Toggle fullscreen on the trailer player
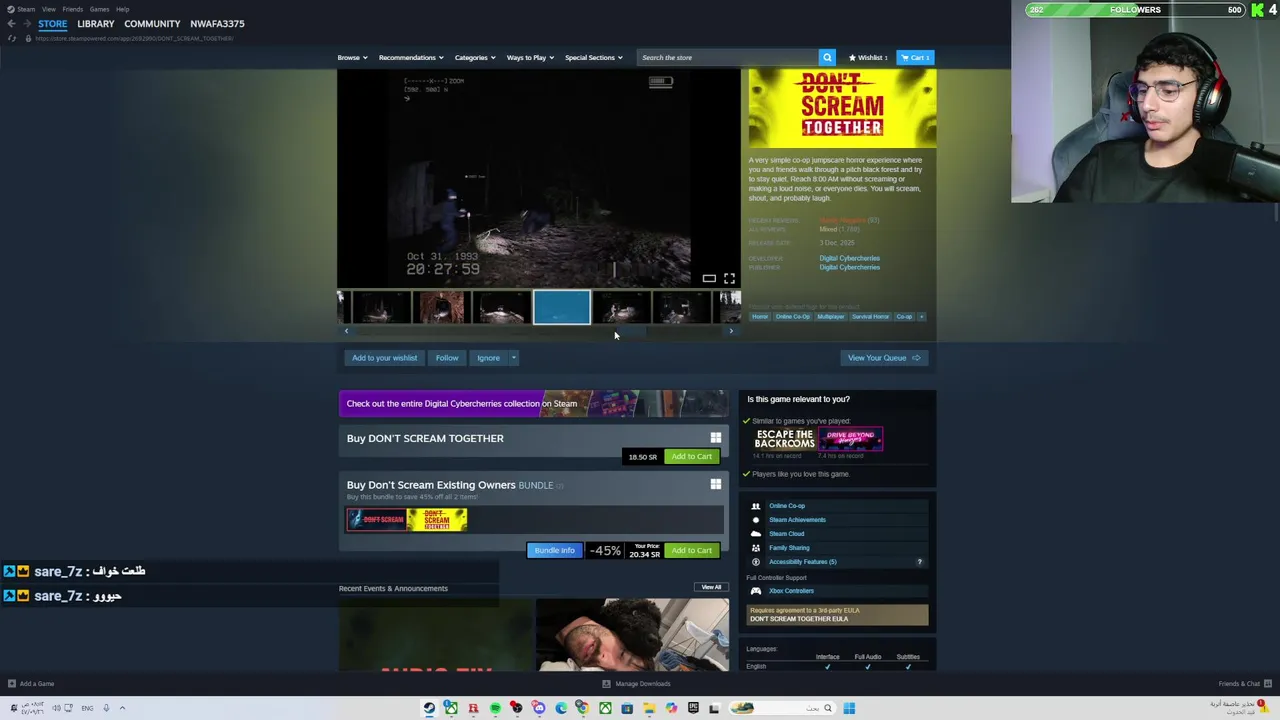Screen dimensions: 1280x720 (x=729, y=278)
